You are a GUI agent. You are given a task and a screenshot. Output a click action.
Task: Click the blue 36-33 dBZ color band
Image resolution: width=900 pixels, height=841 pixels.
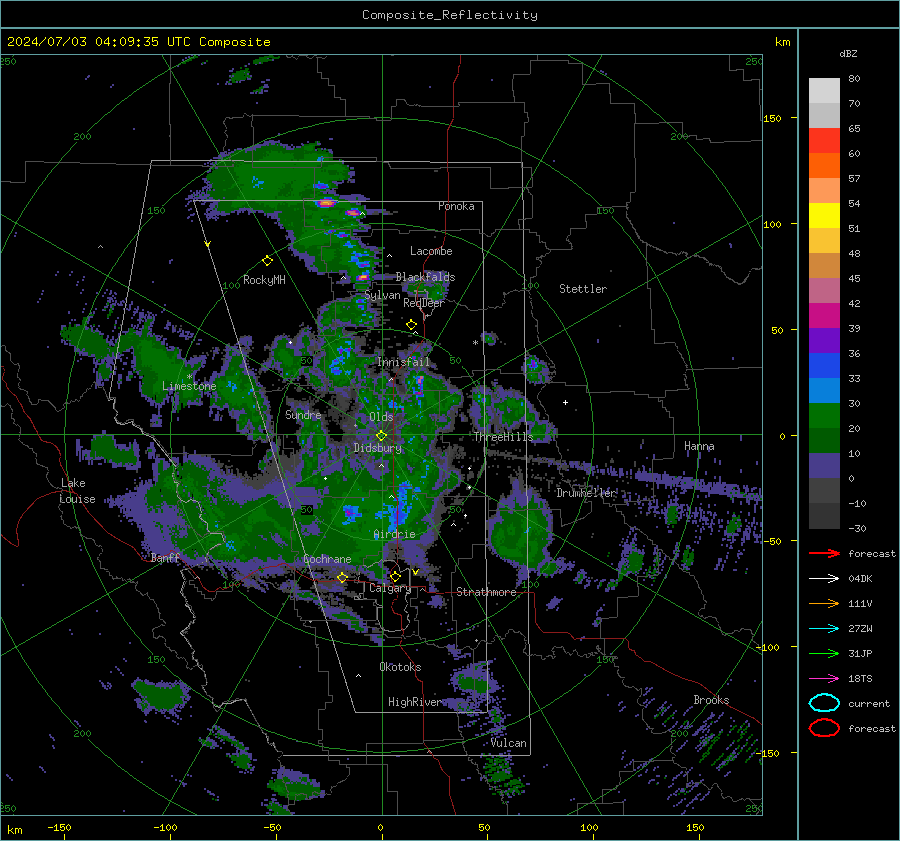(824, 366)
